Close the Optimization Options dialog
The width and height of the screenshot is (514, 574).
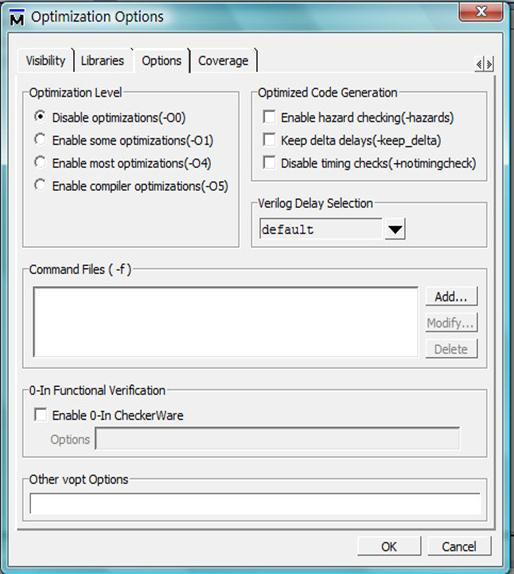(481, 12)
